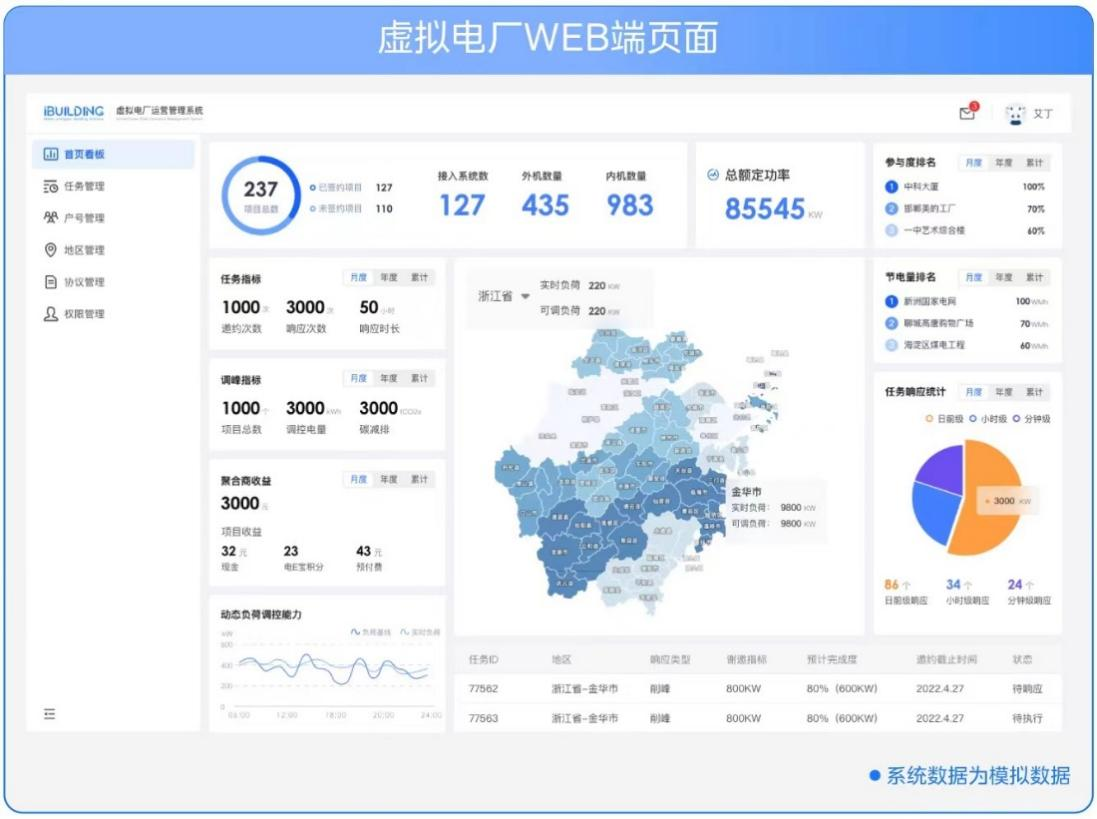Click 任务ID column header
Screen dimensions: 1097x819
click(483, 659)
